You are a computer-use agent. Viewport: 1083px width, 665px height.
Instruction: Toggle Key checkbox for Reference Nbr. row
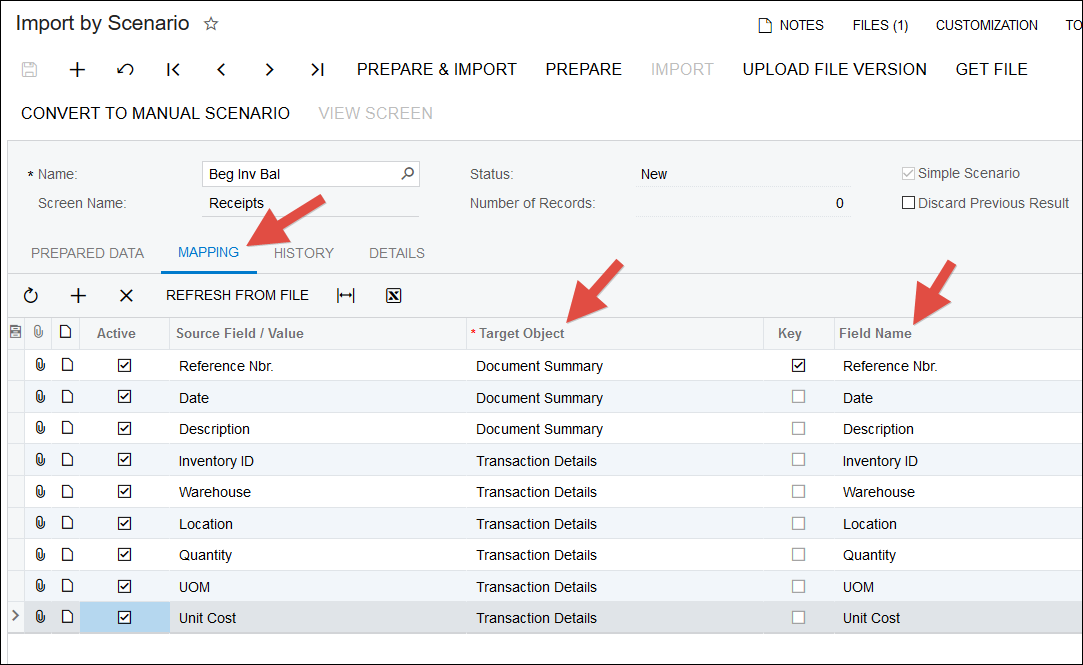[x=798, y=366]
